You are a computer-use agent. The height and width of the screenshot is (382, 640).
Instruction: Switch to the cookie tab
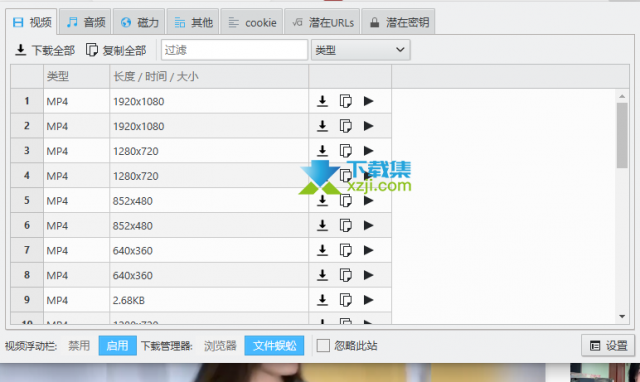(252, 22)
